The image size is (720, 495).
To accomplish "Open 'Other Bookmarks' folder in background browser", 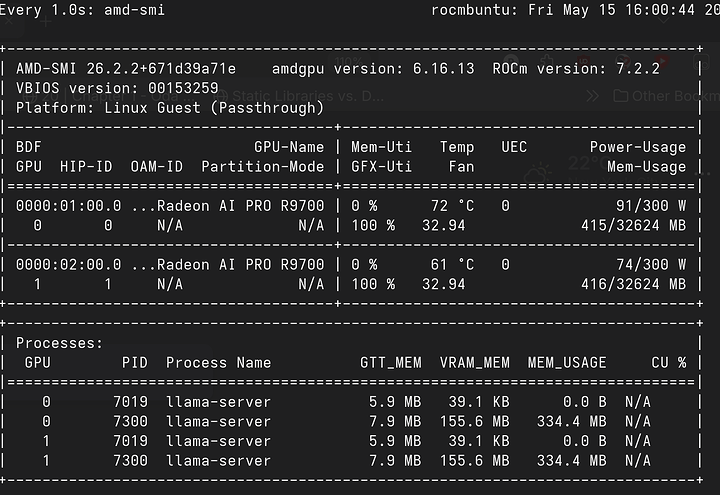I will [x=666, y=96].
